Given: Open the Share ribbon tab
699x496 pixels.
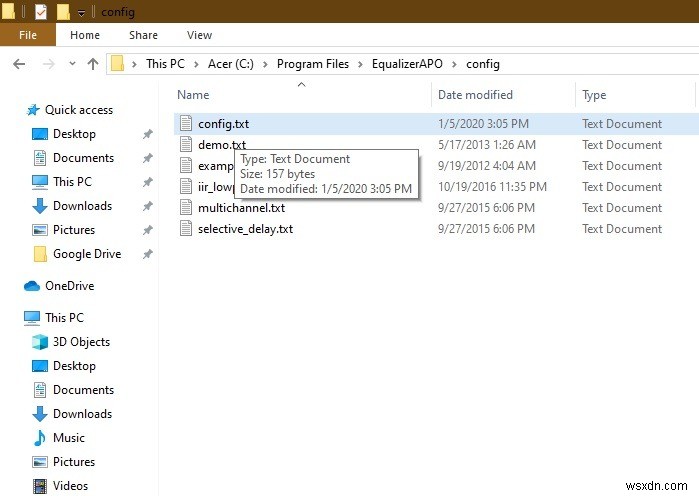Looking at the screenshot, I should pos(143,35).
